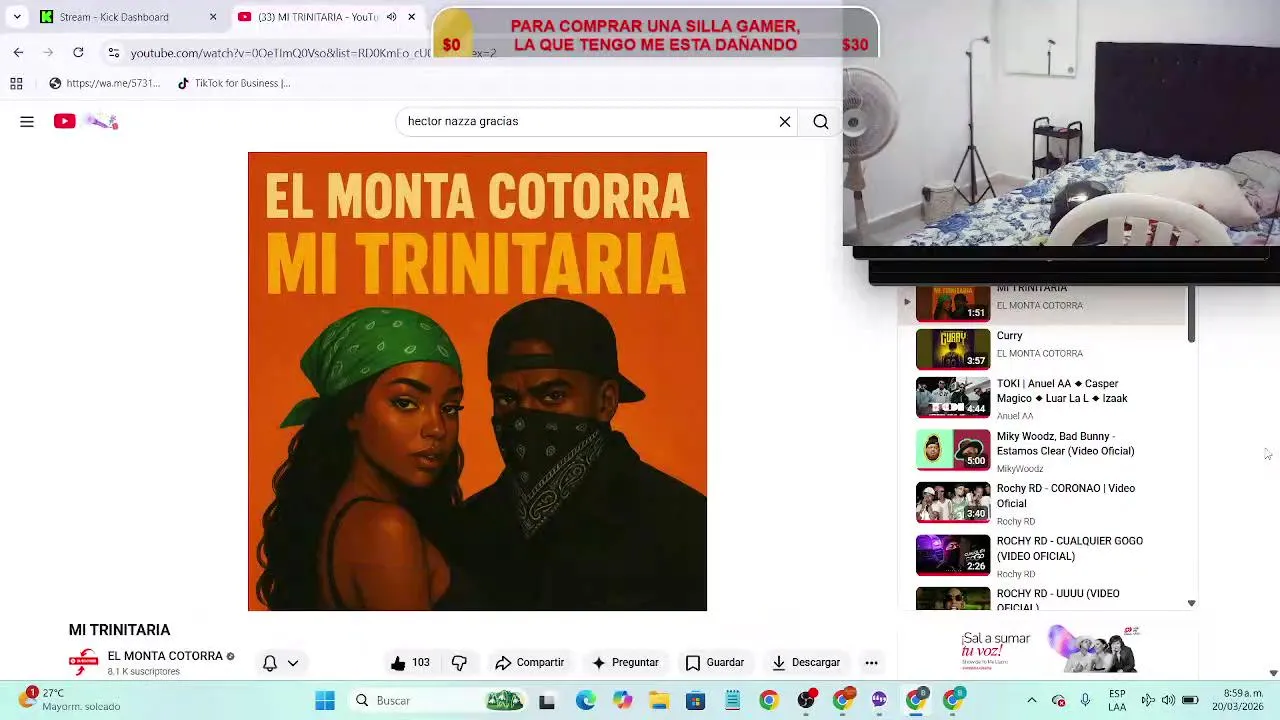The height and width of the screenshot is (720, 1280).
Task: Open volume control in system tray
Action: coord(1168,700)
